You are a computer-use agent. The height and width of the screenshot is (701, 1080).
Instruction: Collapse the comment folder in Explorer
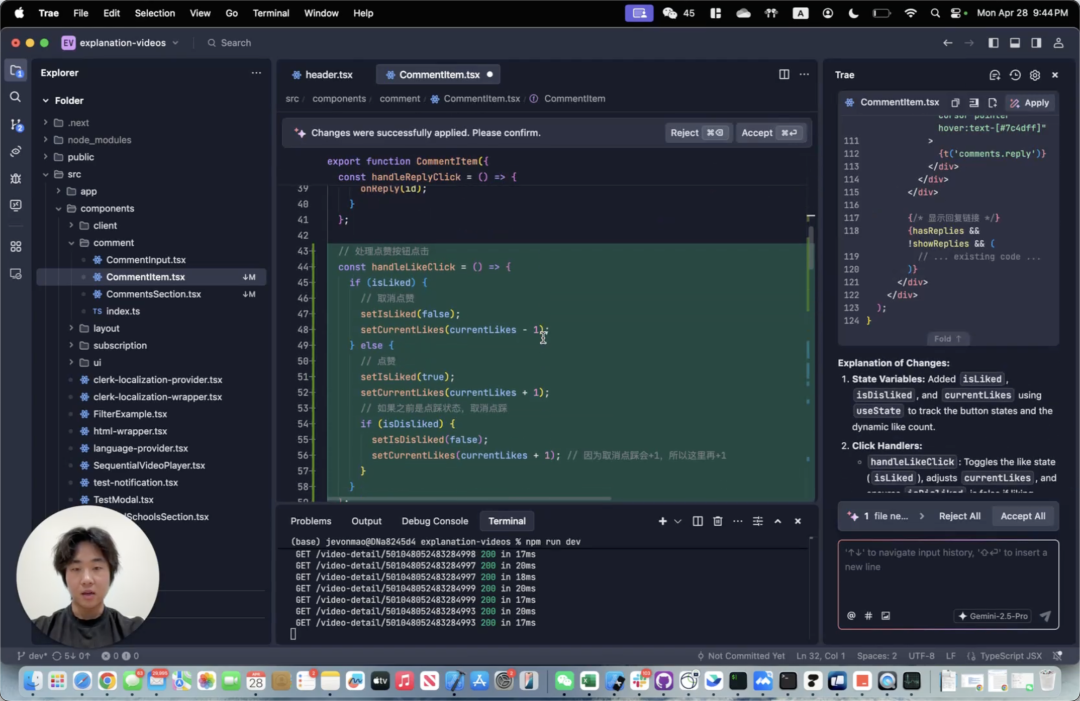click(113, 243)
